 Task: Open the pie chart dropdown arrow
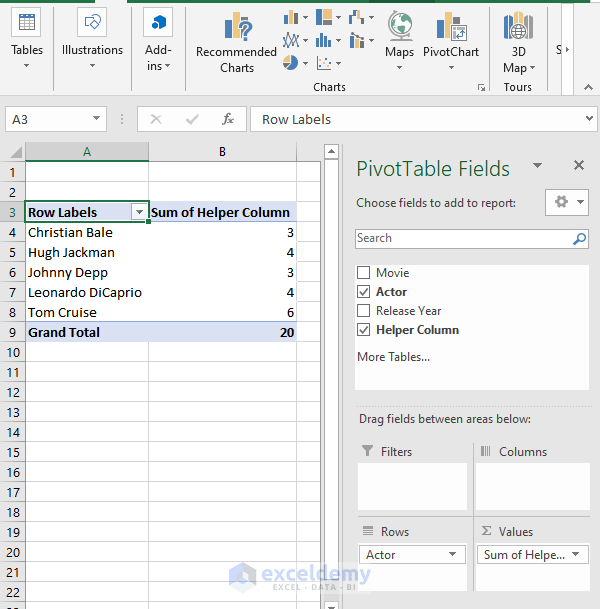click(x=305, y=63)
